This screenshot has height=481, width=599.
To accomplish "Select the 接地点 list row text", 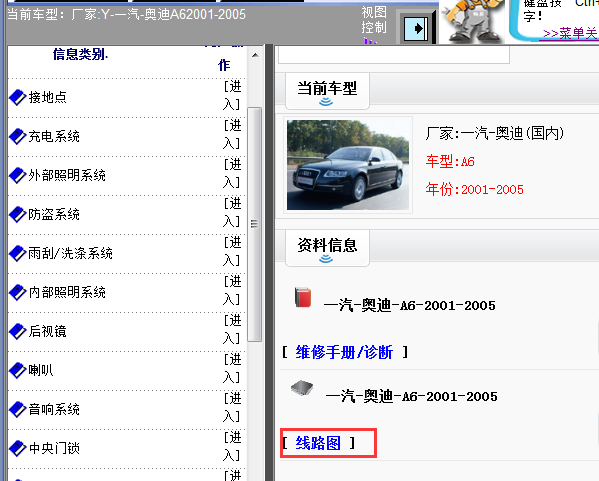I will (x=48, y=97).
